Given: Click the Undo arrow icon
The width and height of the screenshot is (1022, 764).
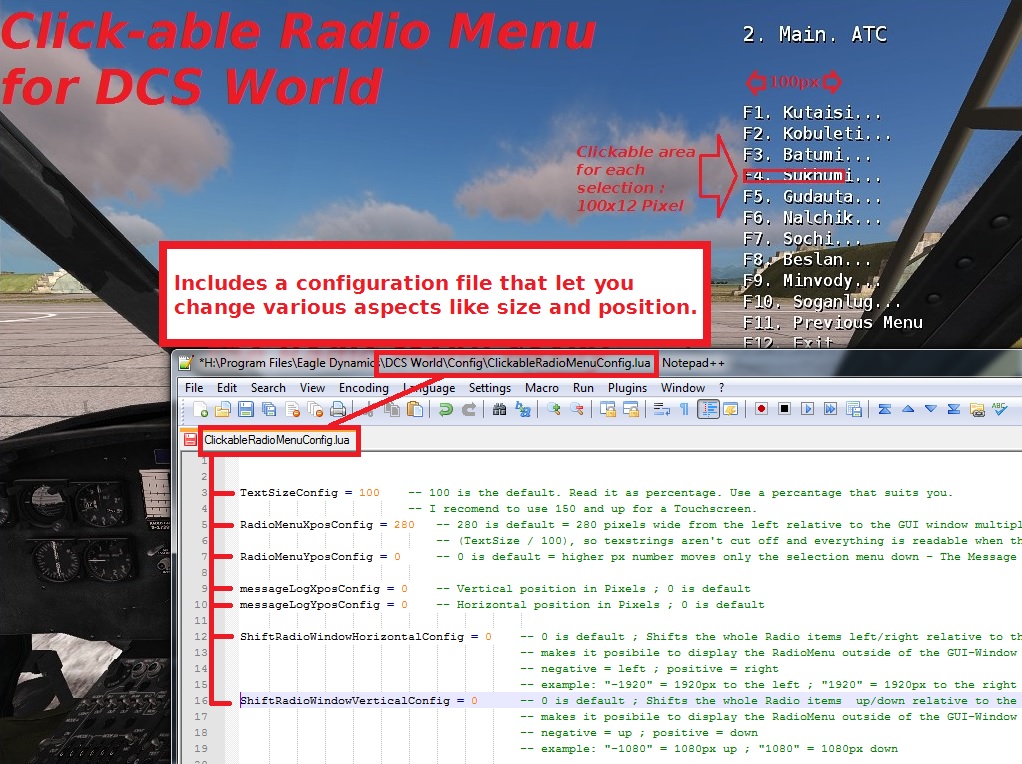Looking at the screenshot, I should tap(446, 409).
